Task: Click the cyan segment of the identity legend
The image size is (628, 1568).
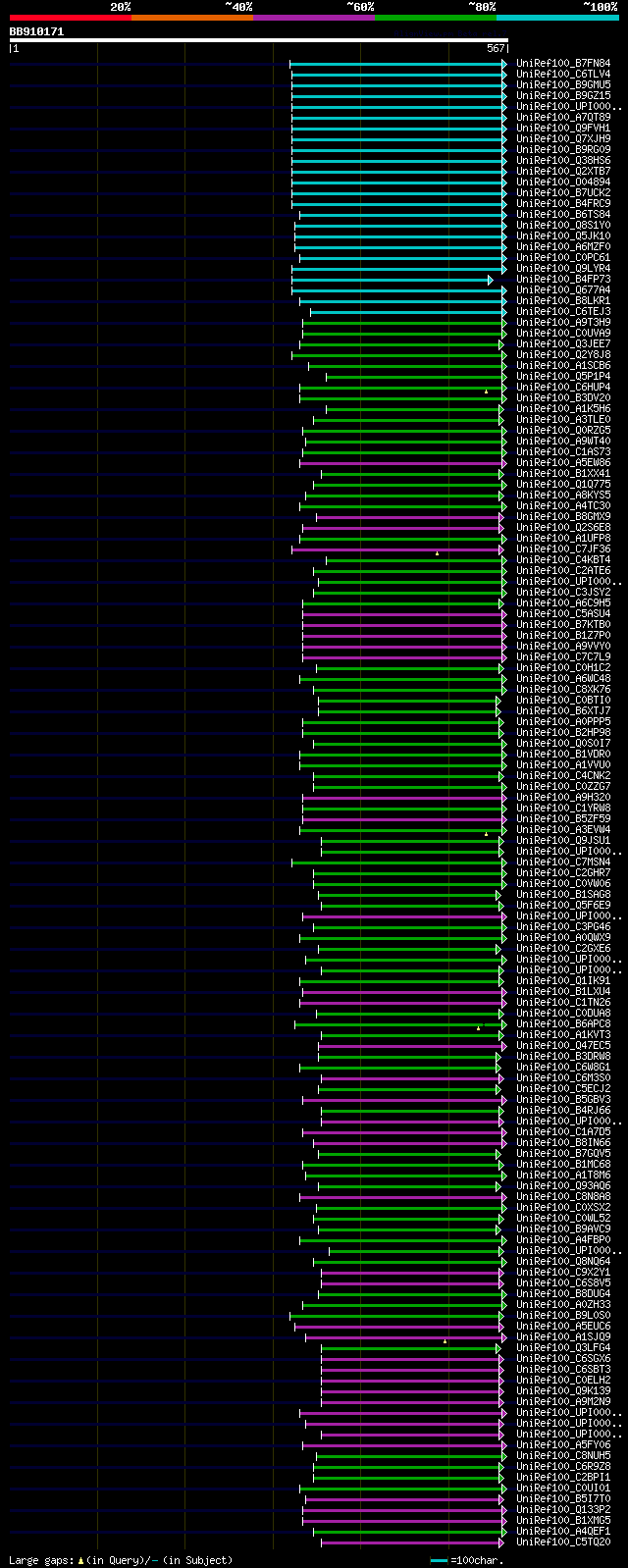Action: (556, 18)
